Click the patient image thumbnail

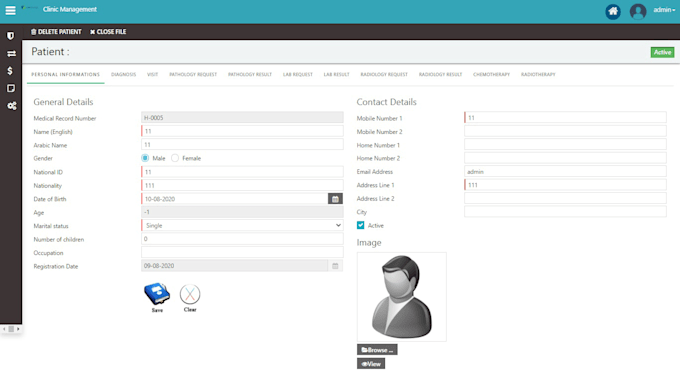point(402,297)
